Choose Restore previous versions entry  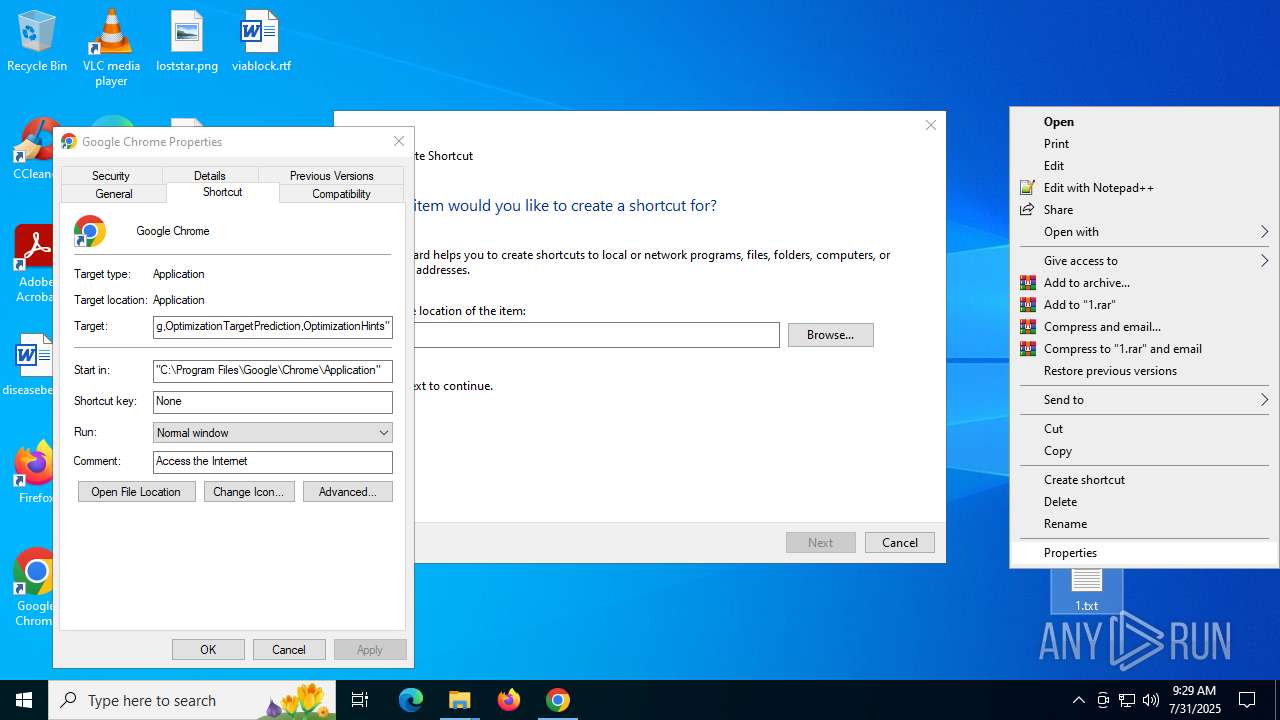[1144, 371]
